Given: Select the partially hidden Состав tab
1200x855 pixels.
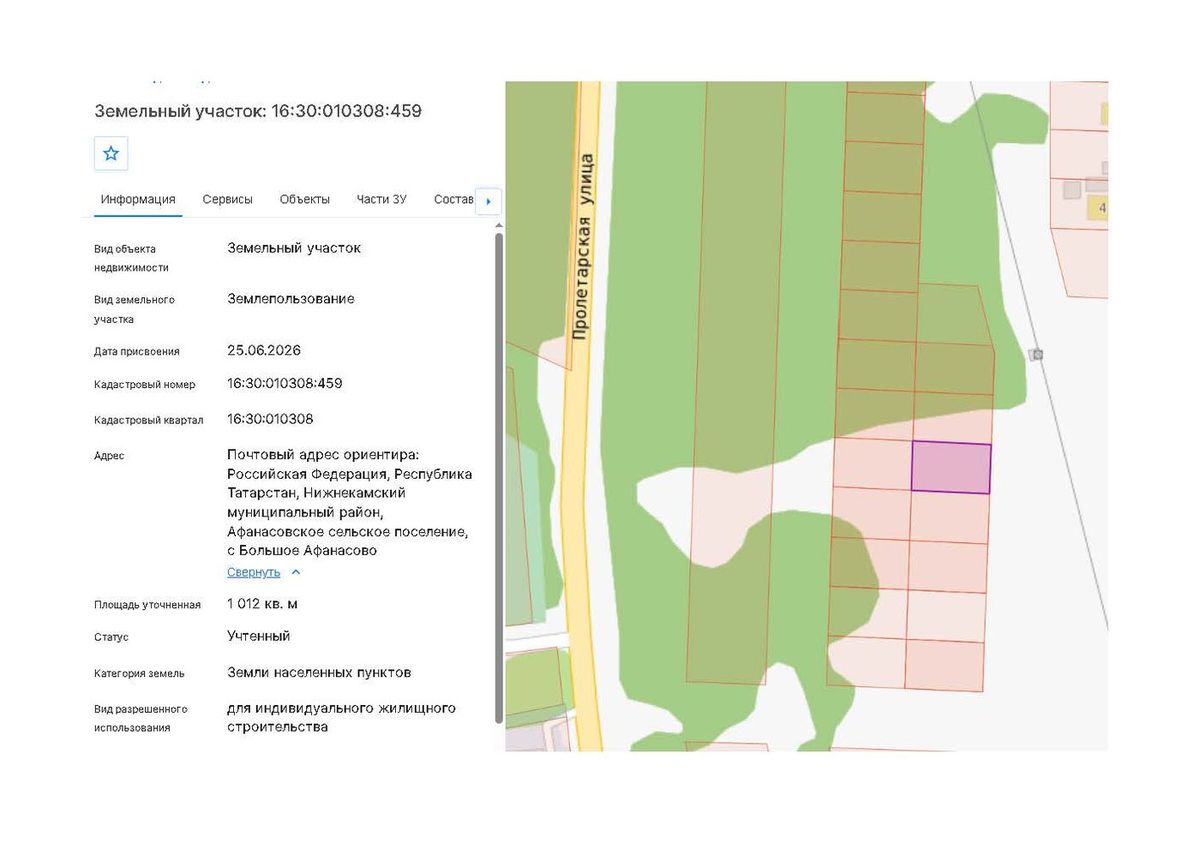Looking at the screenshot, I should coord(453,199).
